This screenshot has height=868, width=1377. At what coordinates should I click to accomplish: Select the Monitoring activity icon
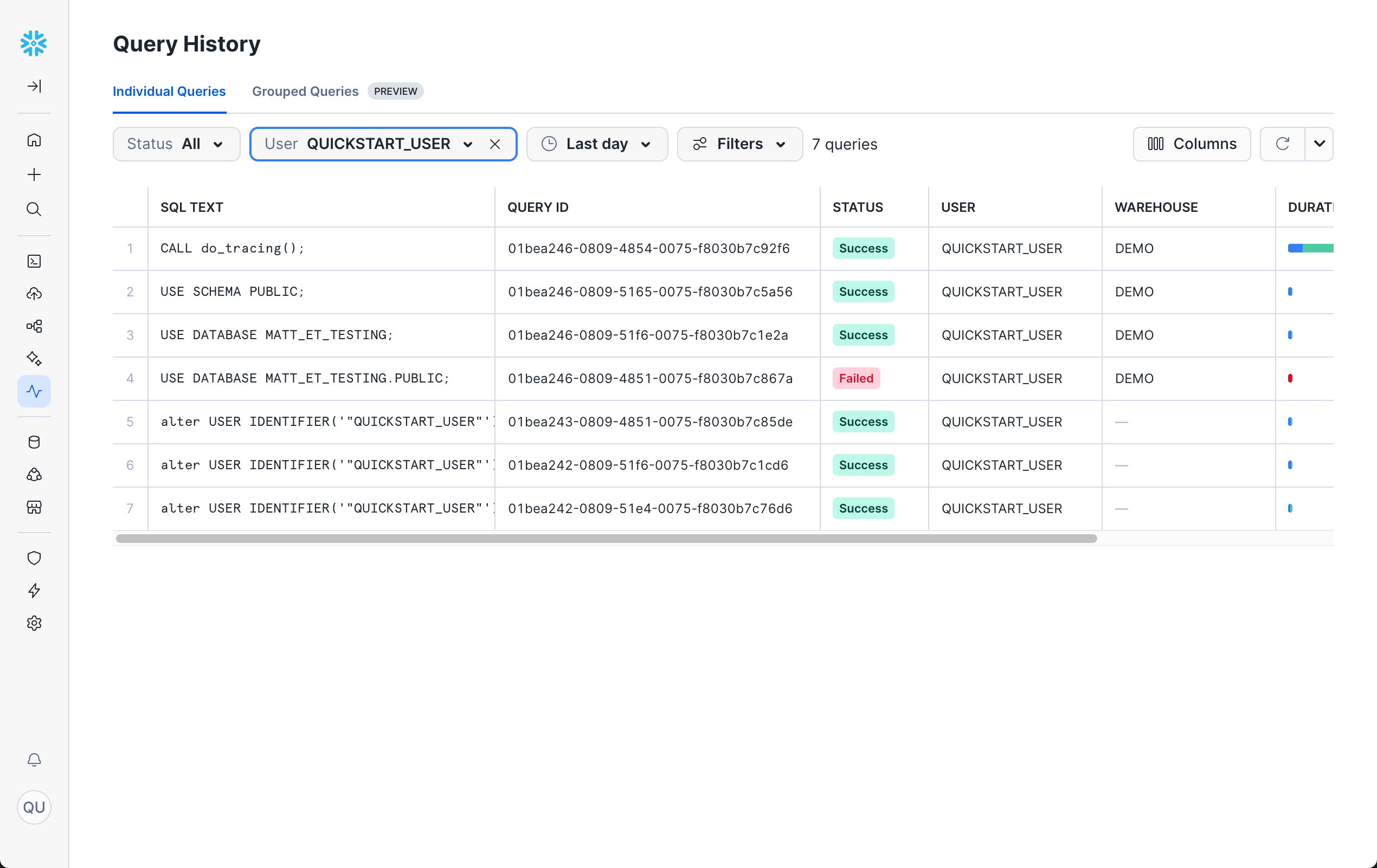click(34, 391)
